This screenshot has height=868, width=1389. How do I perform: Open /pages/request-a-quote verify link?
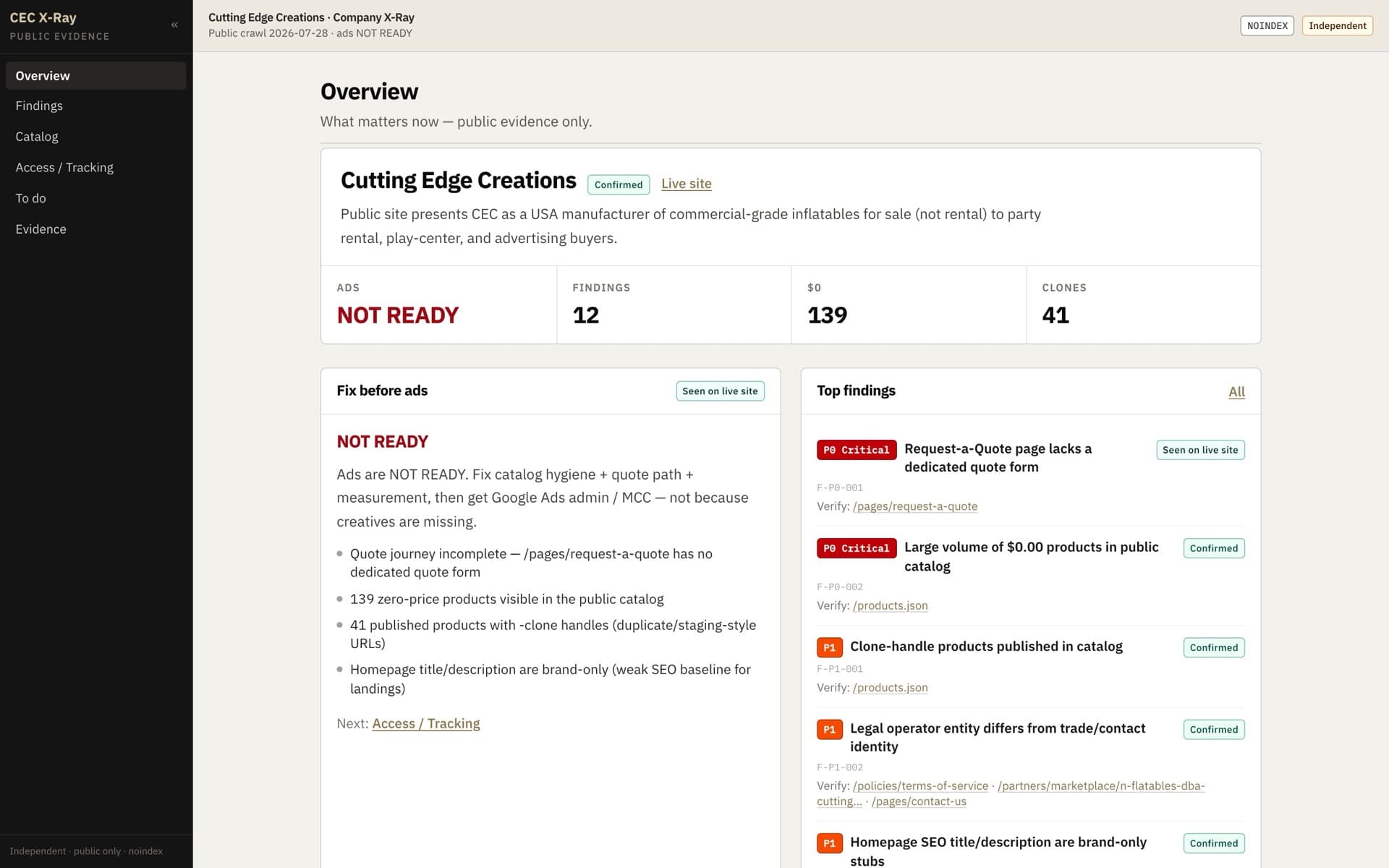click(x=915, y=506)
